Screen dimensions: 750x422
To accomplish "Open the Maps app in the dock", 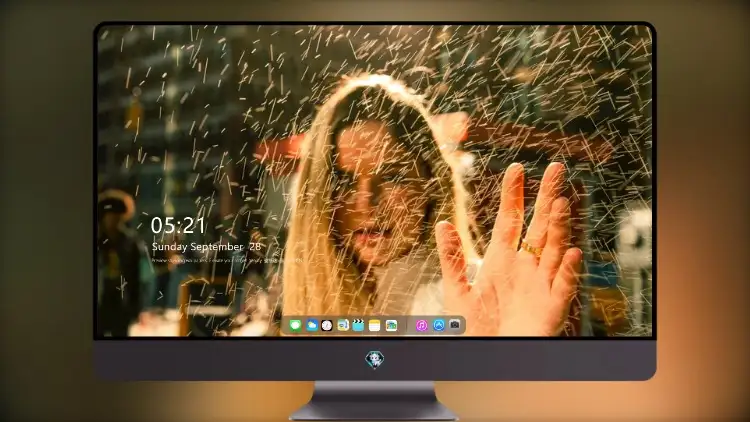I will [x=343, y=325].
